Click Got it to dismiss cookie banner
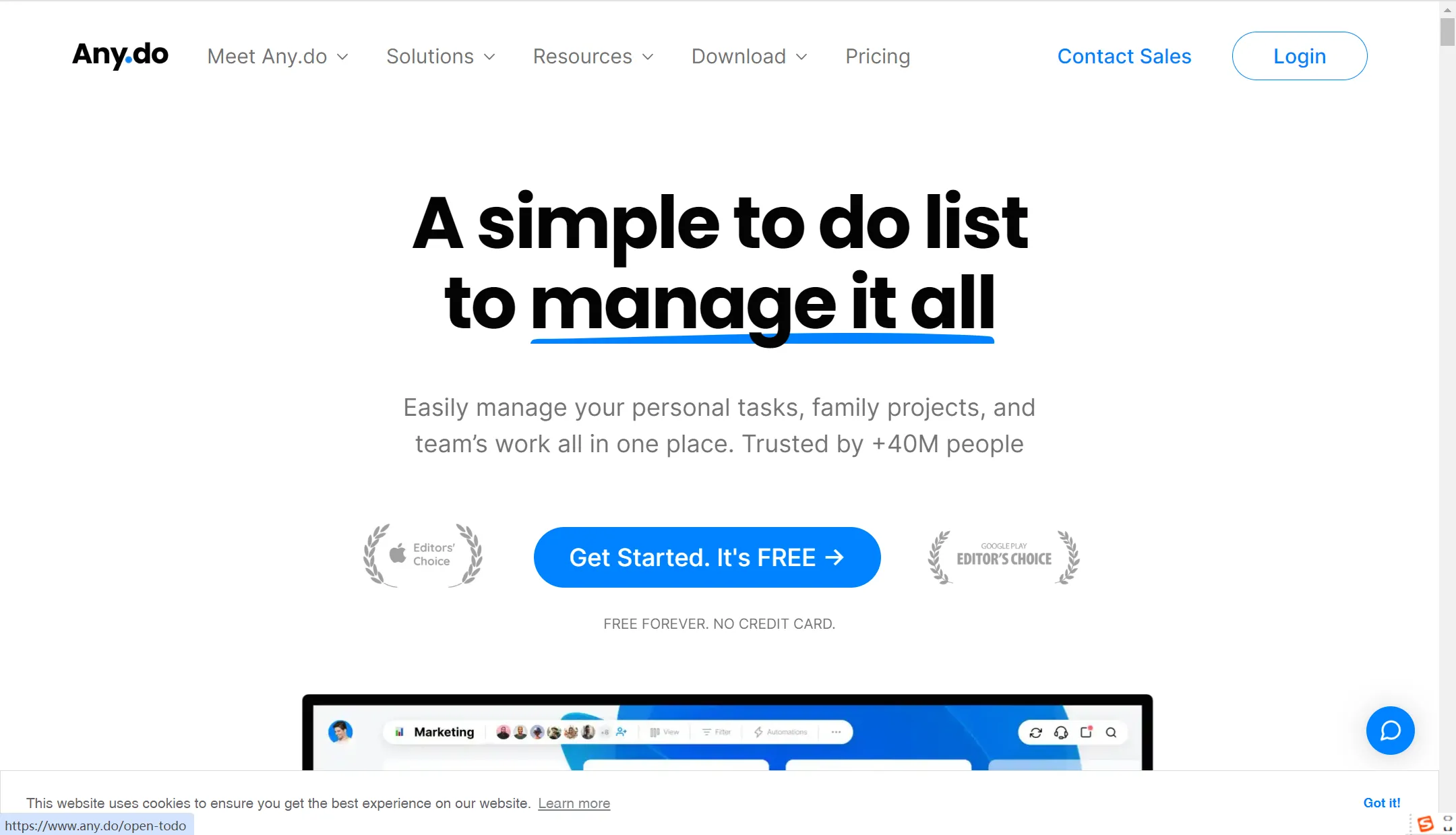The height and width of the screenshot is (835, 1456). [x=1381, y=802]
